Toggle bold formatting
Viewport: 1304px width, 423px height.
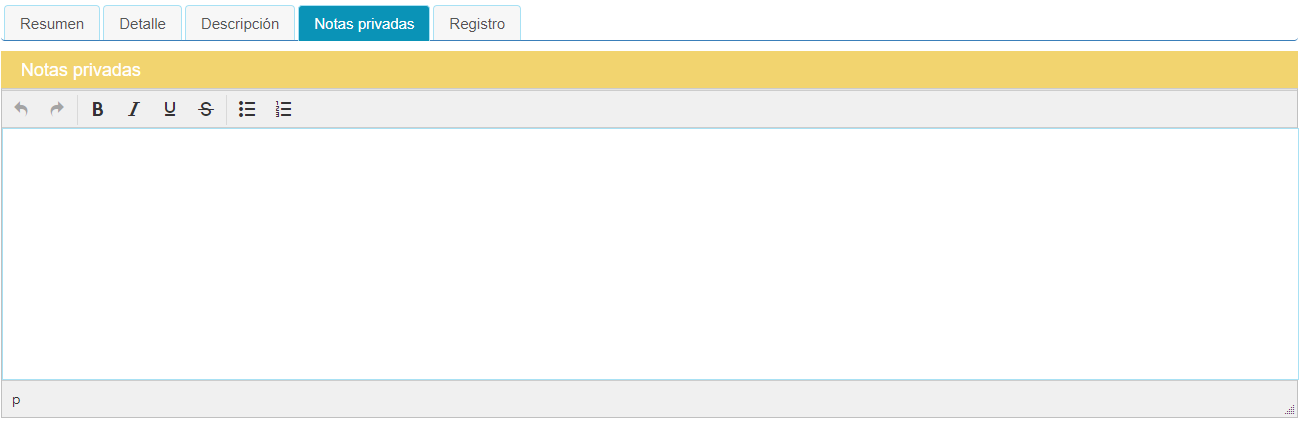point(98,109)
